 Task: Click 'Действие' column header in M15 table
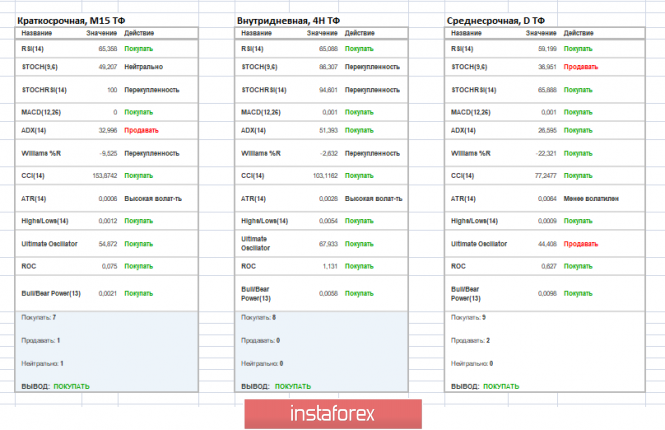coord(139,33)
